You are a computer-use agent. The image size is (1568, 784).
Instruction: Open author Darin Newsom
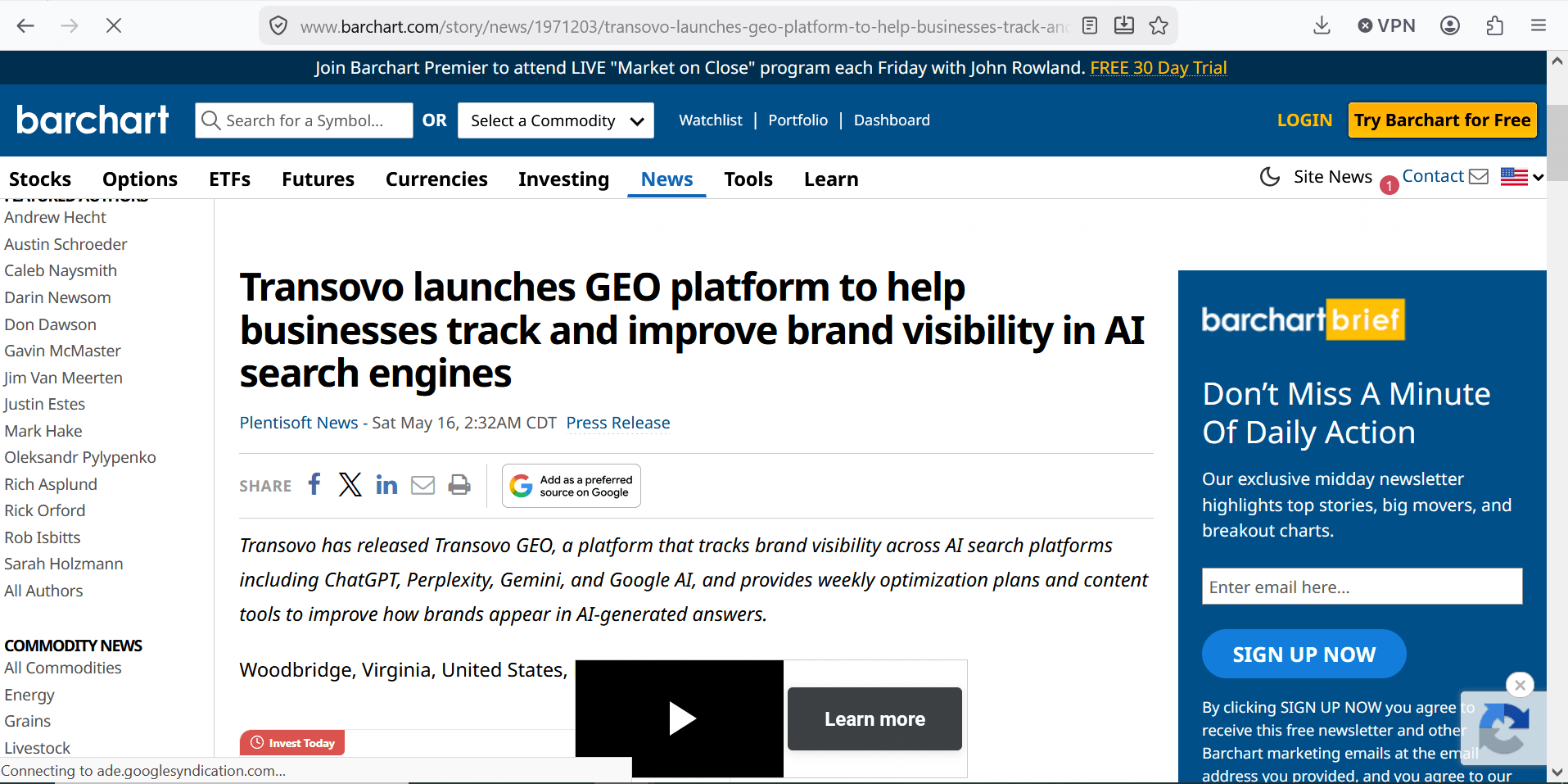[x=57, y=297]
